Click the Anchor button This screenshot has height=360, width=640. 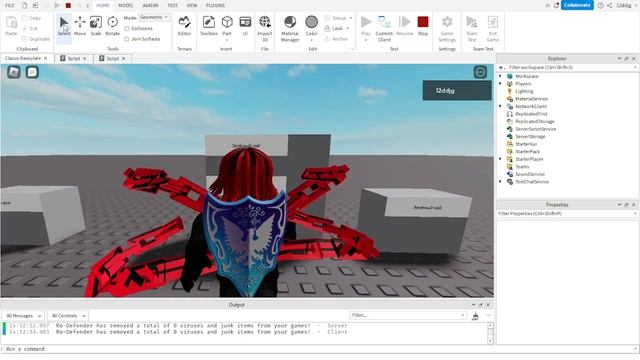click(x=336, y=39)
